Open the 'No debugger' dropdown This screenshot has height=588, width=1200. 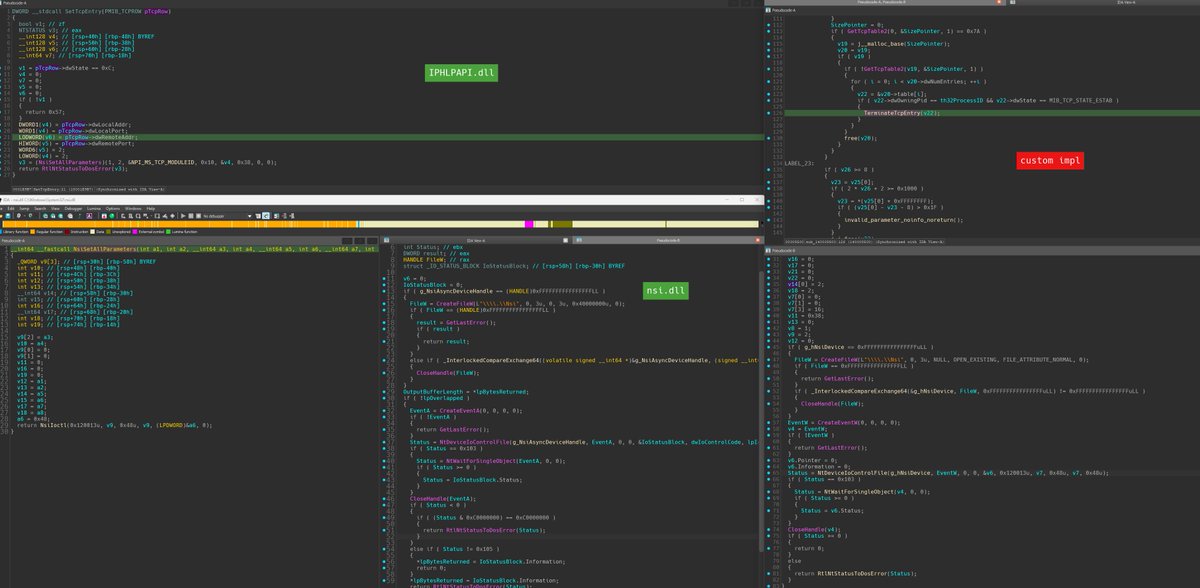pos(227,216)
